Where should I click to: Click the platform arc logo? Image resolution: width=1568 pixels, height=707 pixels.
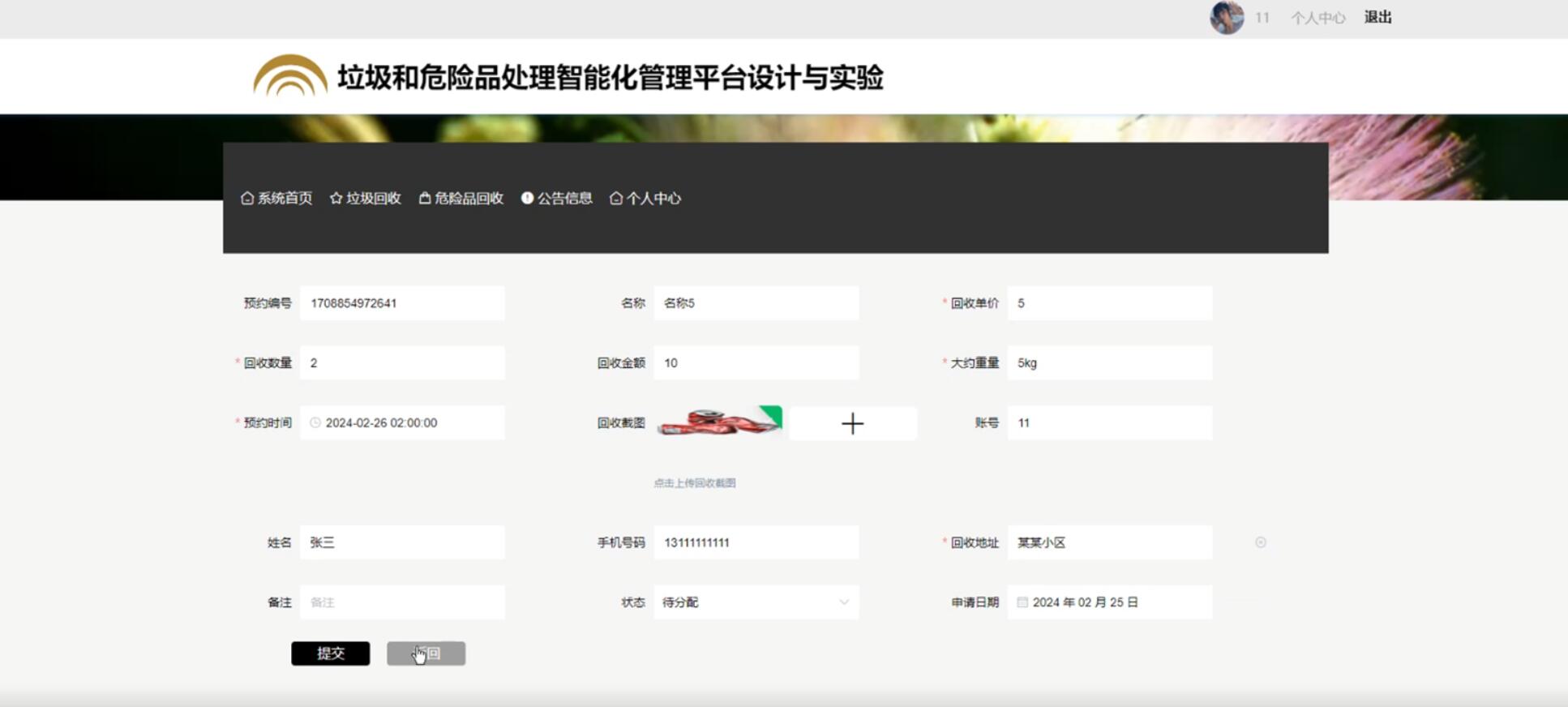pos(290,76)
